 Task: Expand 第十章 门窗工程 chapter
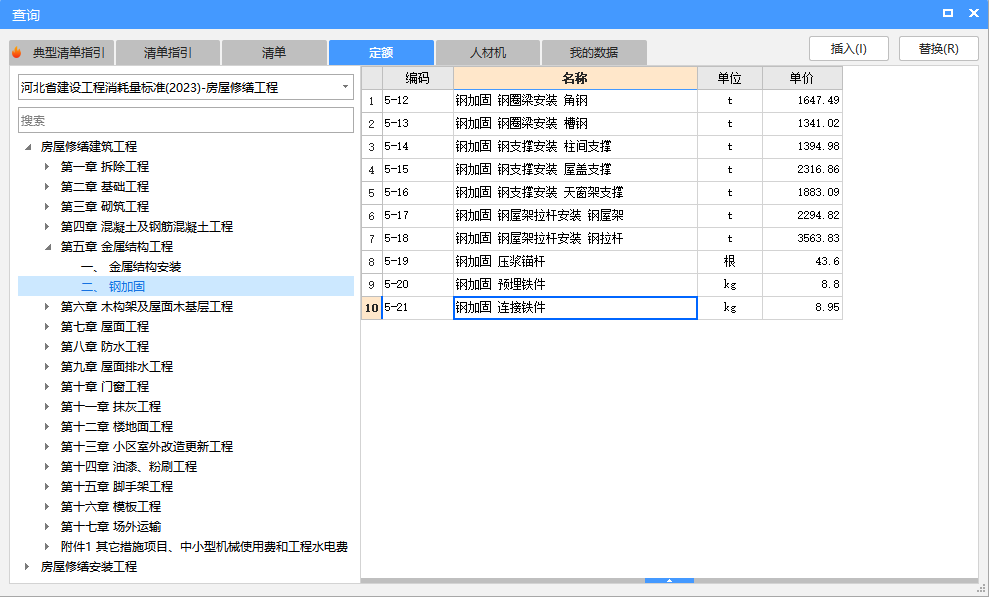click(x=45, y=386)
